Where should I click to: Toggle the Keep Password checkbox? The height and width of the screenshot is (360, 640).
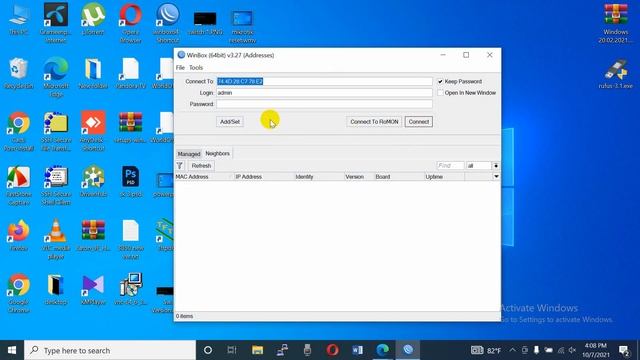pyautogui.click(x=440, y=82)
